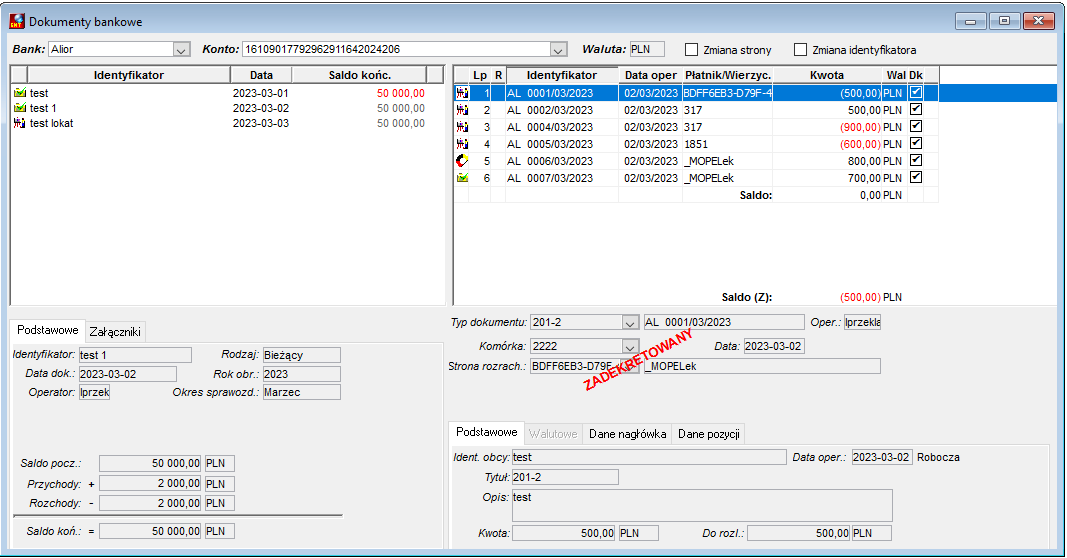Screen dimensions: 1067x558
Task: Click the status icon of statement test 1
Action: pyautogui.click(x=20, y=108)
